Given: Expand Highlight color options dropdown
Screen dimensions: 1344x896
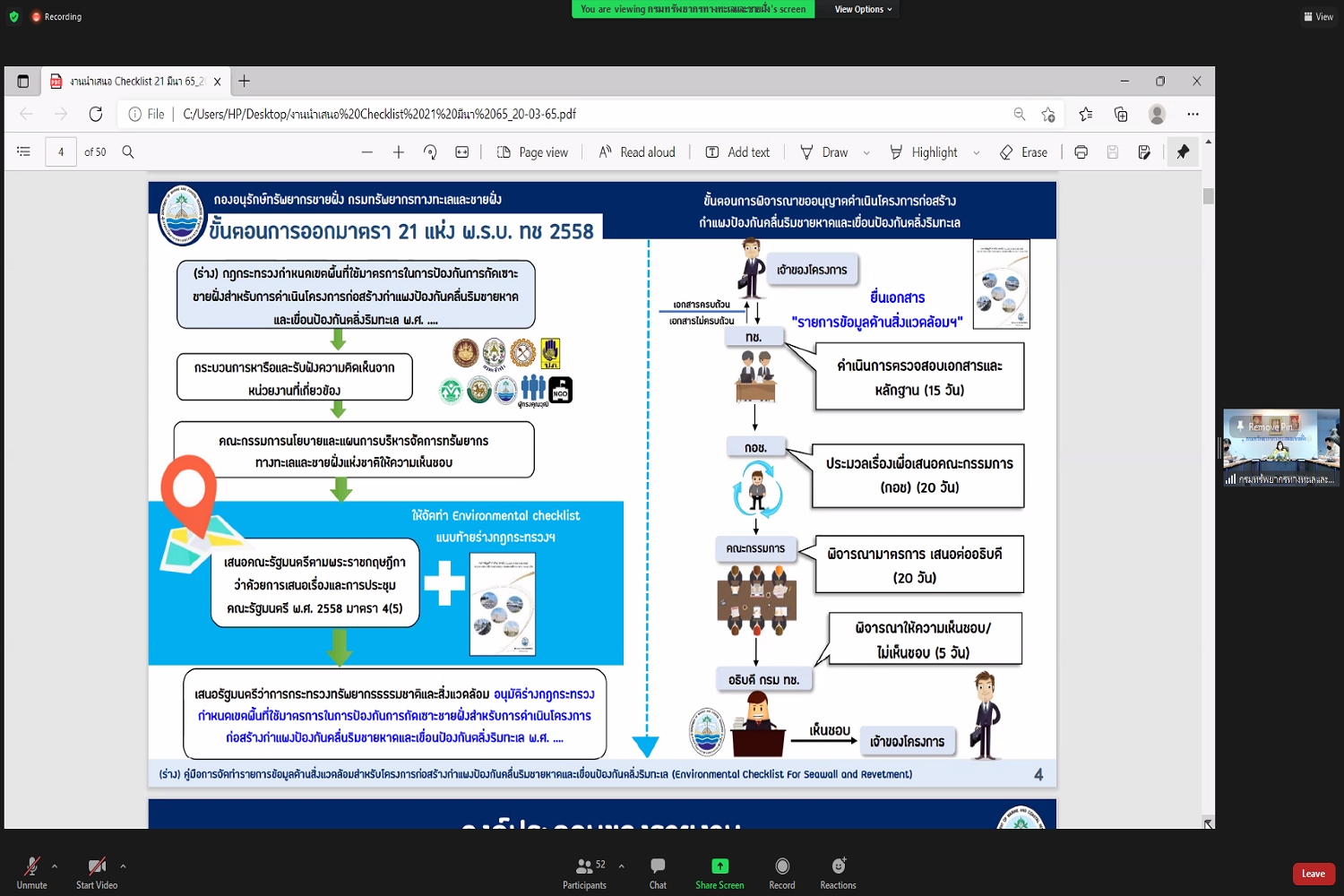Looking at the screenshot, I should [977, 152].
